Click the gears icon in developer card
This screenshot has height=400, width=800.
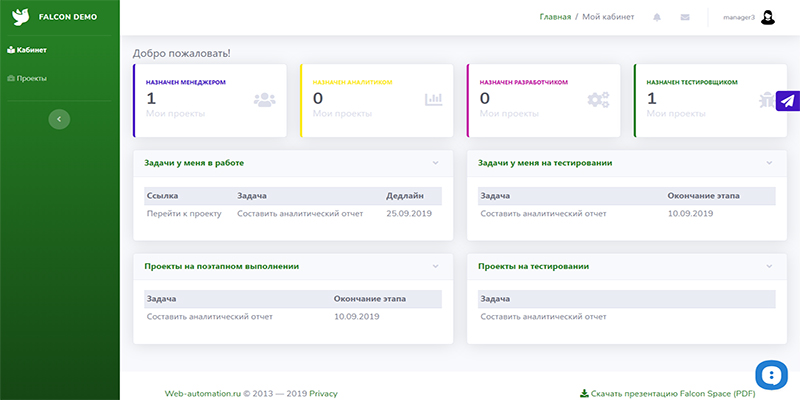598,99
